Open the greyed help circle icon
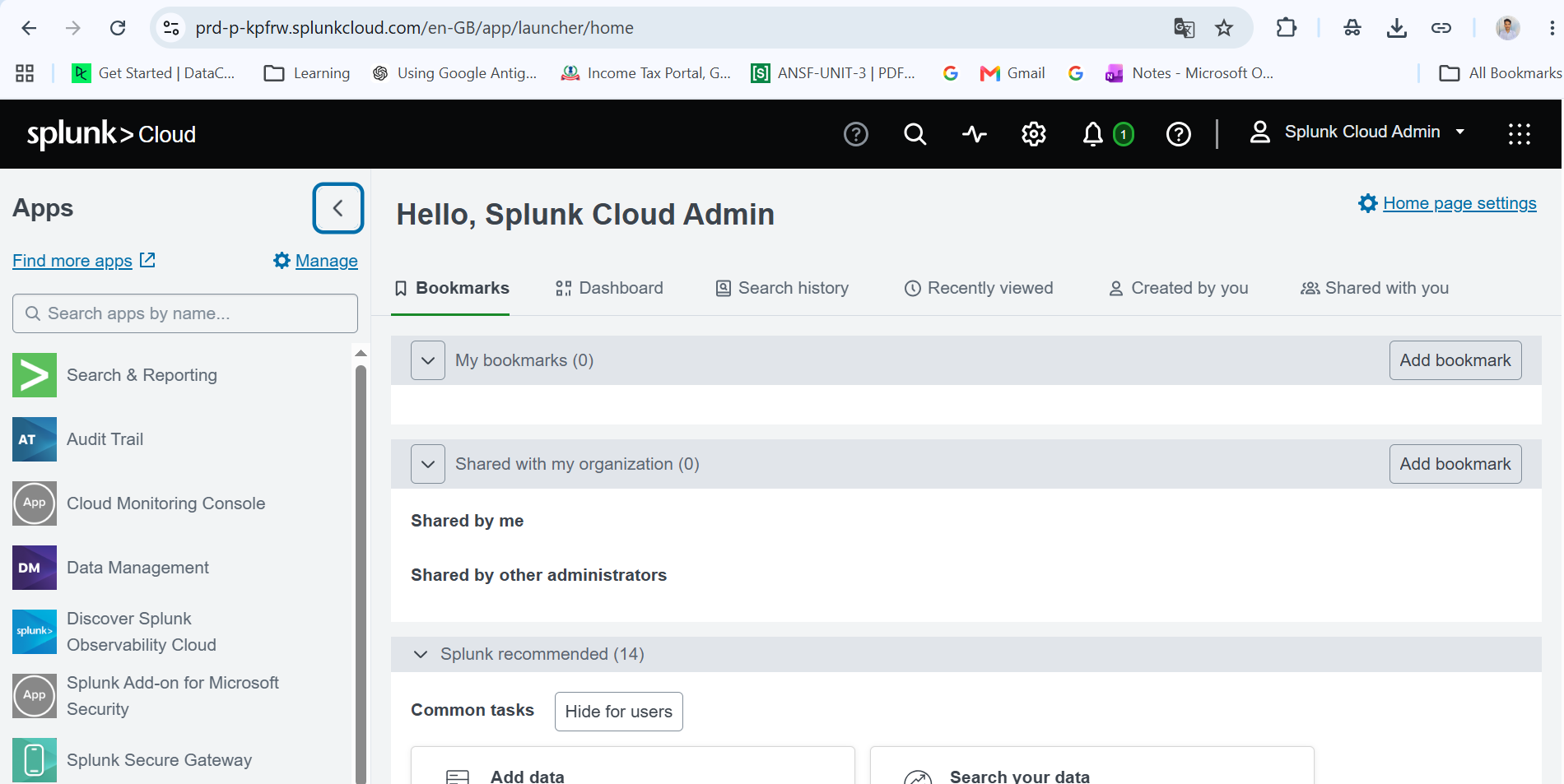Screen dimensions: 1564x784 [856, 133]
